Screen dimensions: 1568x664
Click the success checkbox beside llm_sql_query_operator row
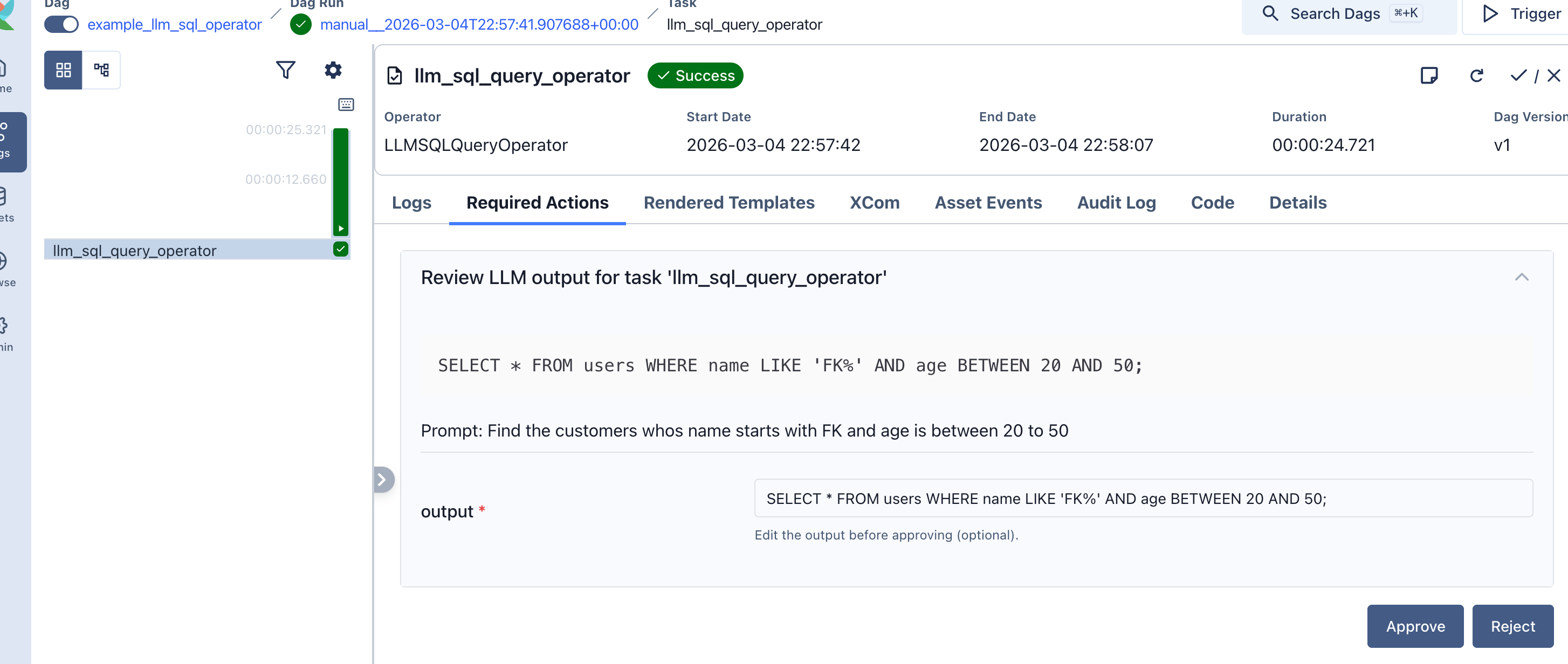click(340, 249)
